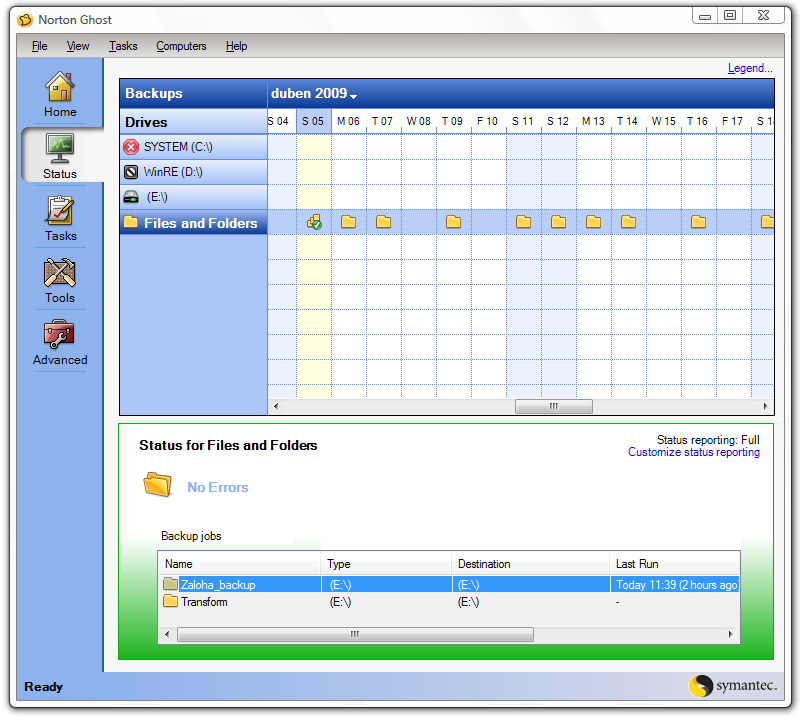The image size is (800, 716).
Task: Select the SYSTEM (C:\) drive row
Action: coord(193,147)
